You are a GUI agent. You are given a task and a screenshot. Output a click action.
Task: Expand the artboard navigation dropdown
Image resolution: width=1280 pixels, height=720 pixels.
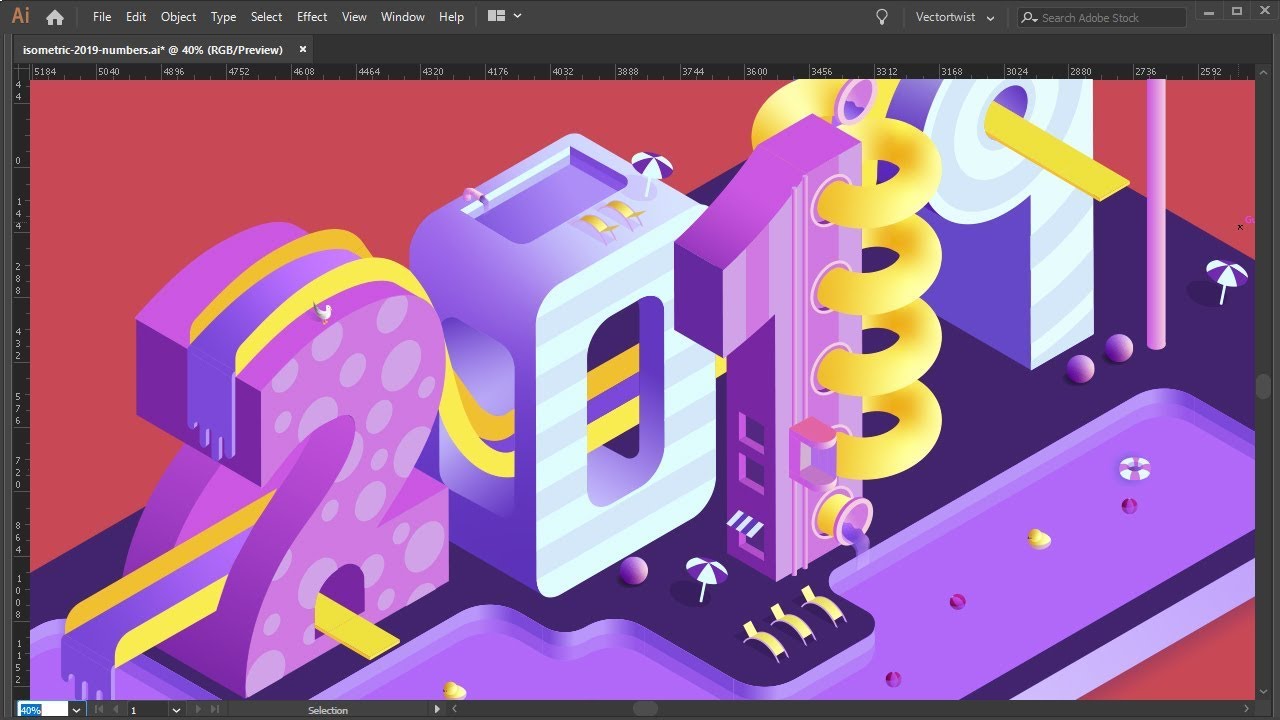click(x=177, y=710)
